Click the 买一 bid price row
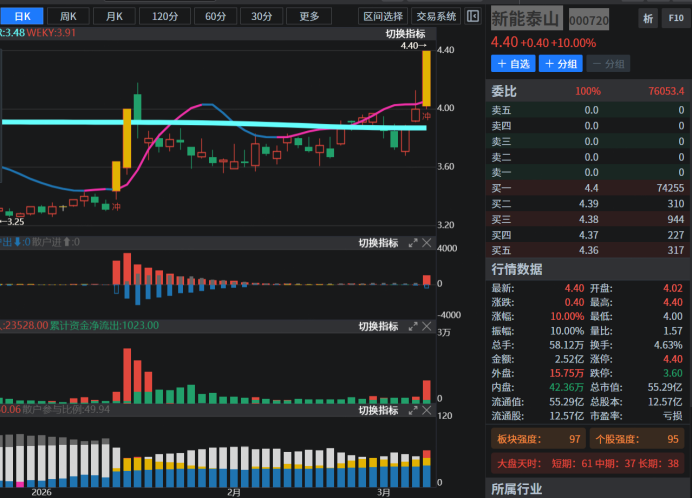The width and height of the screenshot is (692, 498). pos(587,188)
